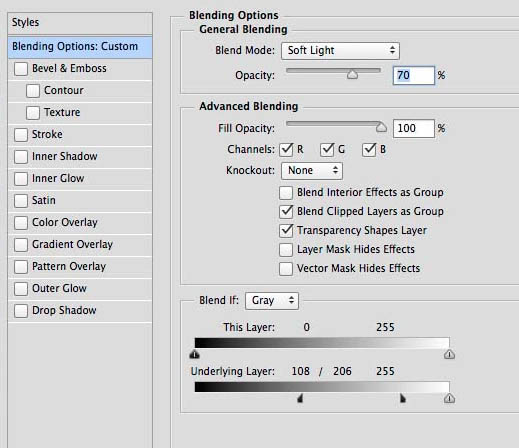Uncheck the G channel checkbox

pyautogui.click(x=327, y=150)
